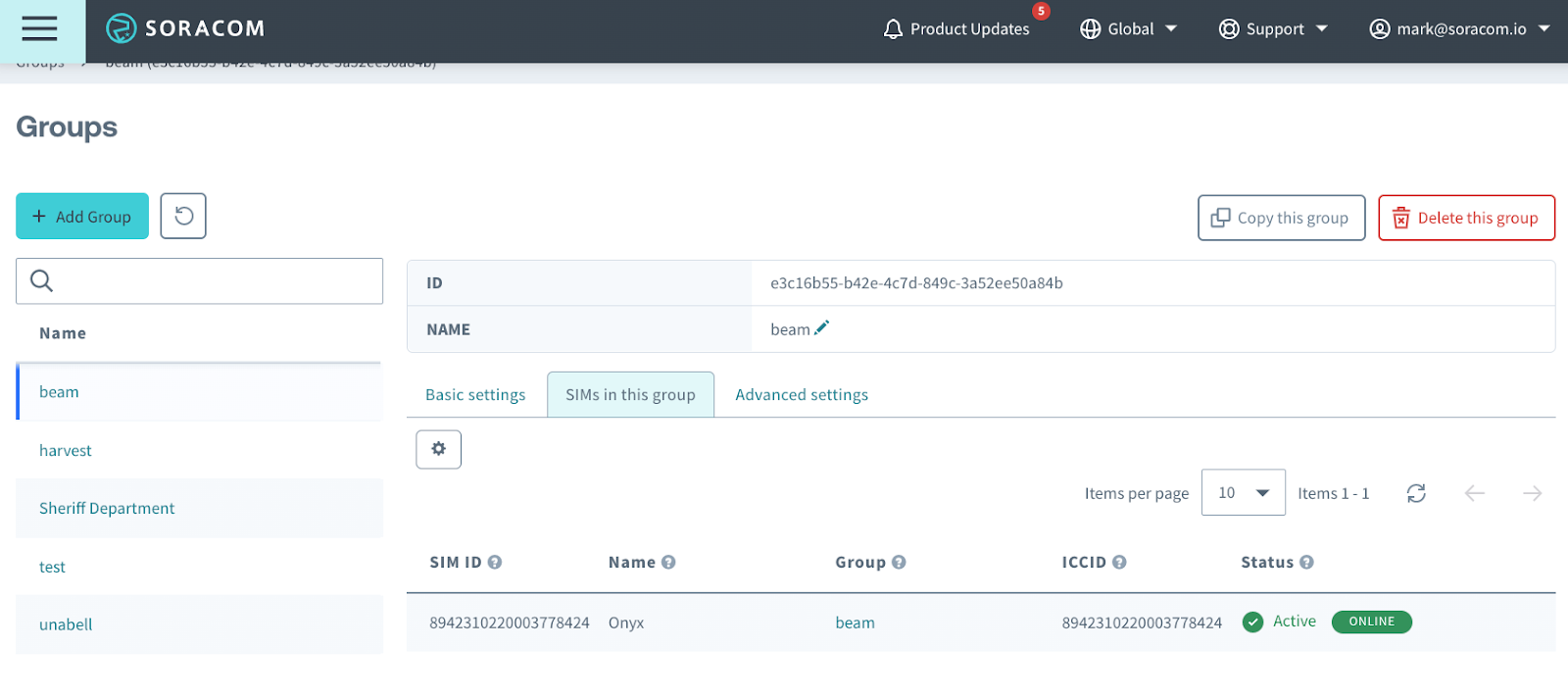
Task: Switch to Advanced settings tab
Action: (x=802, y=395)
